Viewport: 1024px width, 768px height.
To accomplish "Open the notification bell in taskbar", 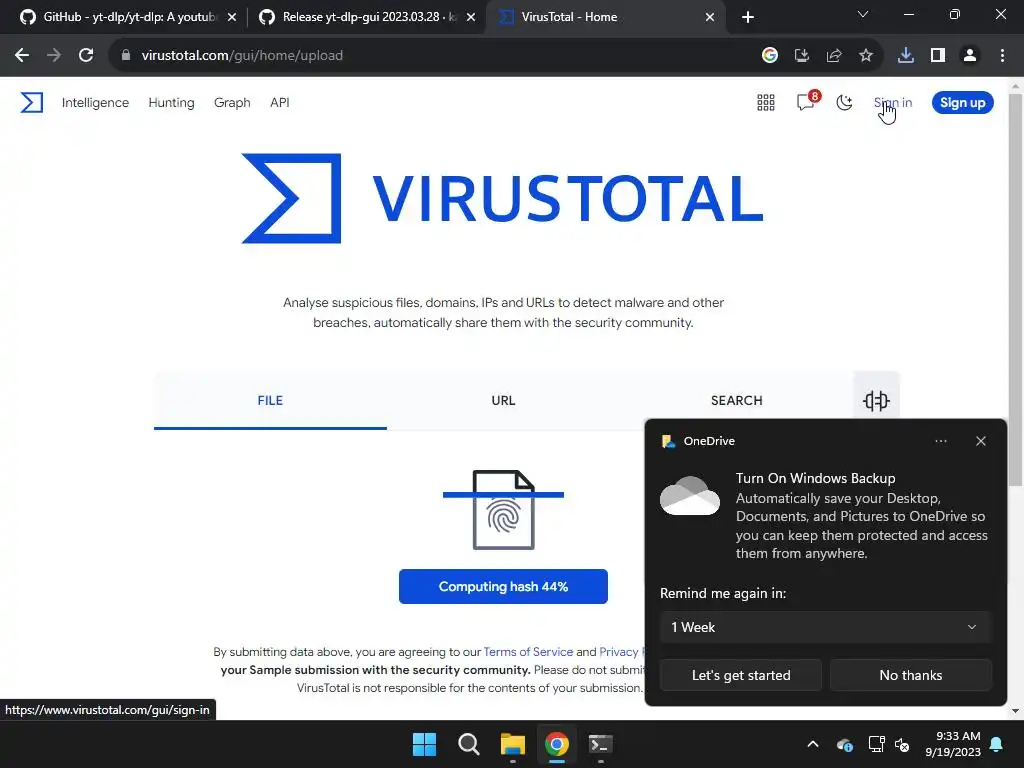I will 997,744.
